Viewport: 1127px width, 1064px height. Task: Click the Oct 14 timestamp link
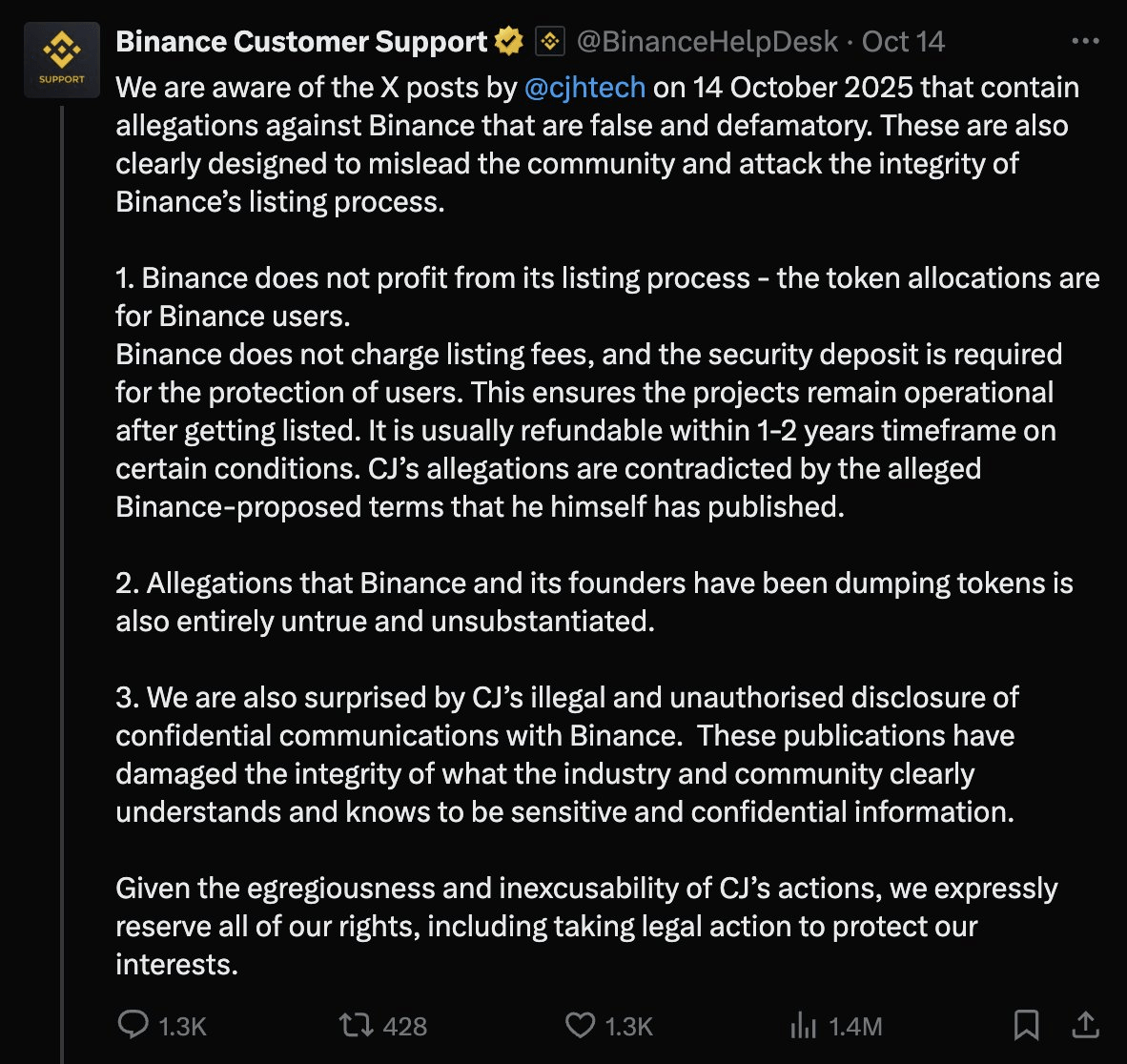click(x=900, y=41)
